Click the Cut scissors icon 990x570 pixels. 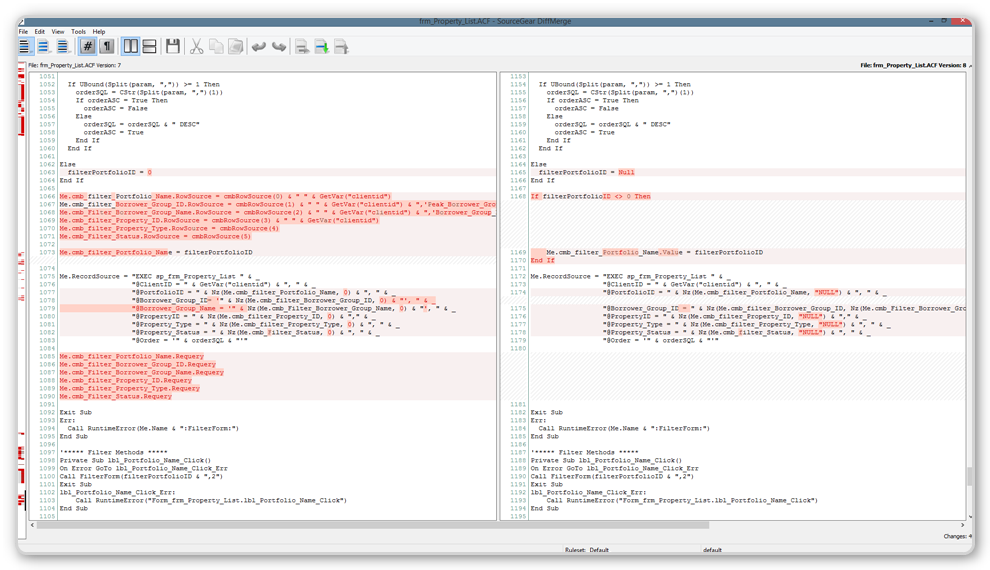click(197, 46)
